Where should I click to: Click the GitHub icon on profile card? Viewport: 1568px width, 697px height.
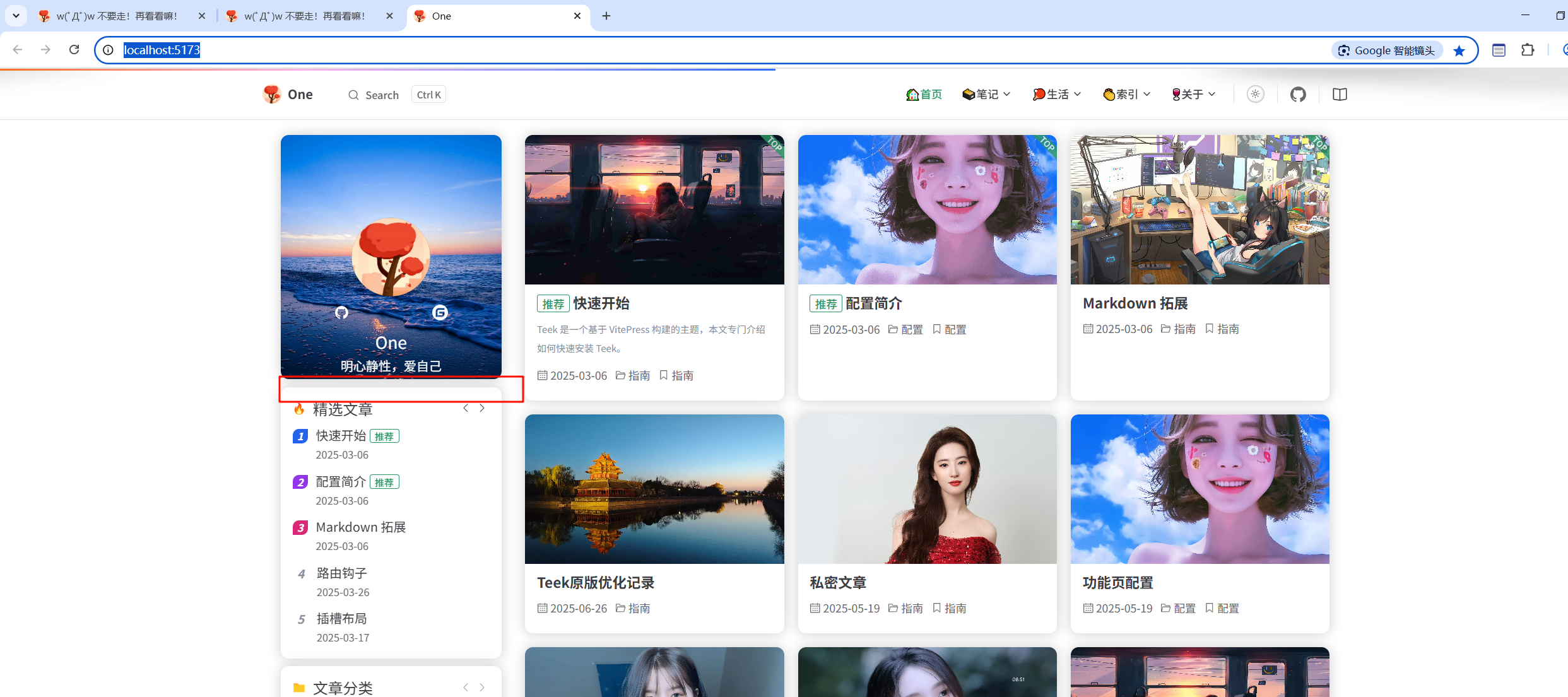pyautogui.click(x=341, y=312)
